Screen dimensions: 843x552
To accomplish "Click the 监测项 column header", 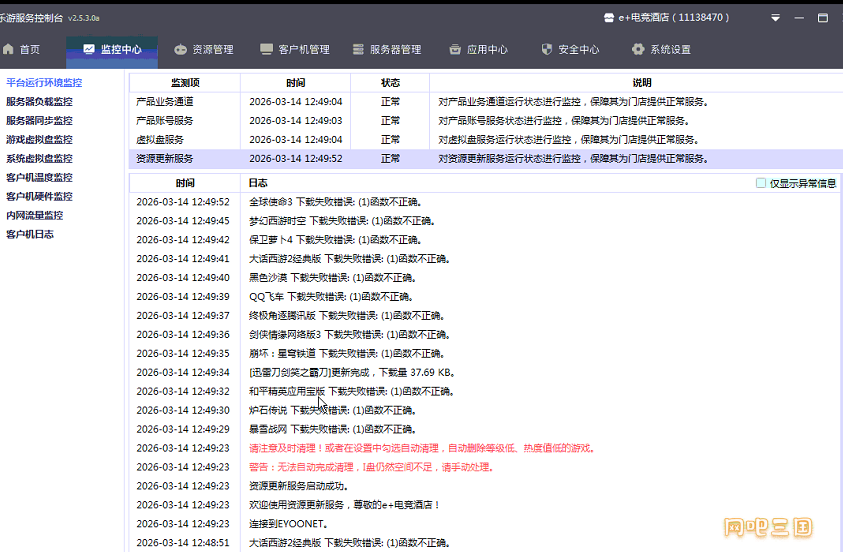I will (185, 83).
